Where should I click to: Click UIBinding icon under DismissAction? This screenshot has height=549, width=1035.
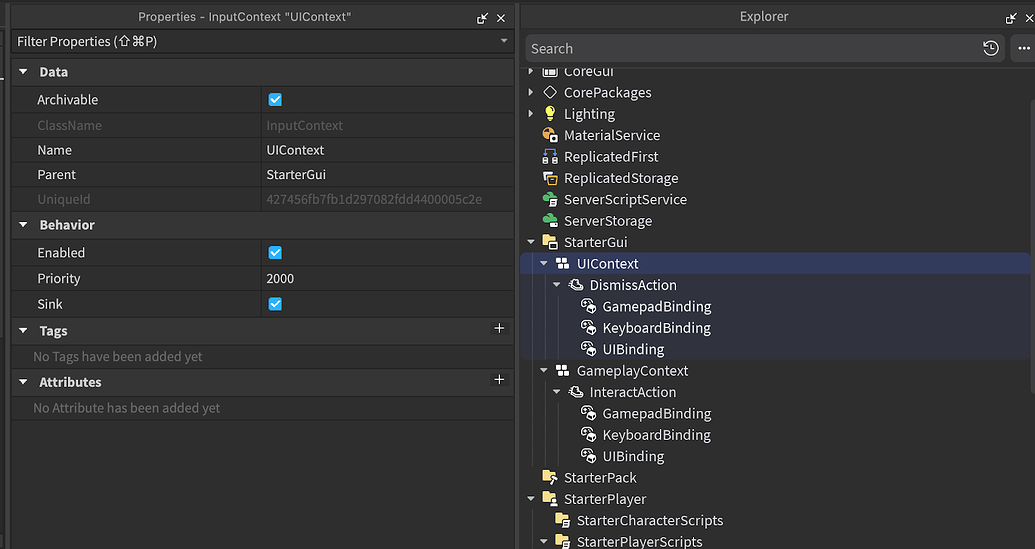click(588, 349)
